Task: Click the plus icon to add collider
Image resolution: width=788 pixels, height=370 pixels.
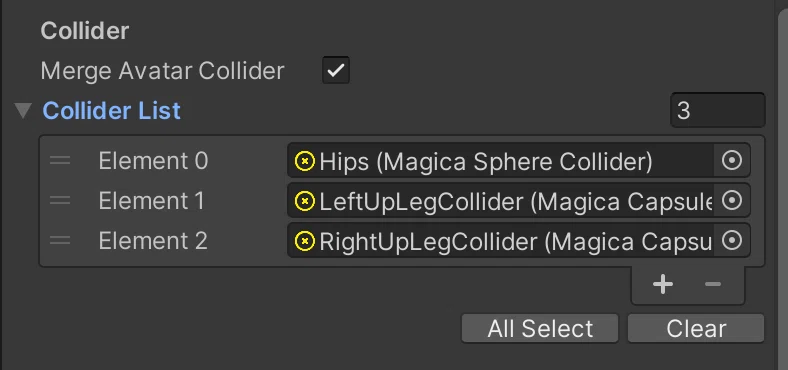Action: (663, 285)
